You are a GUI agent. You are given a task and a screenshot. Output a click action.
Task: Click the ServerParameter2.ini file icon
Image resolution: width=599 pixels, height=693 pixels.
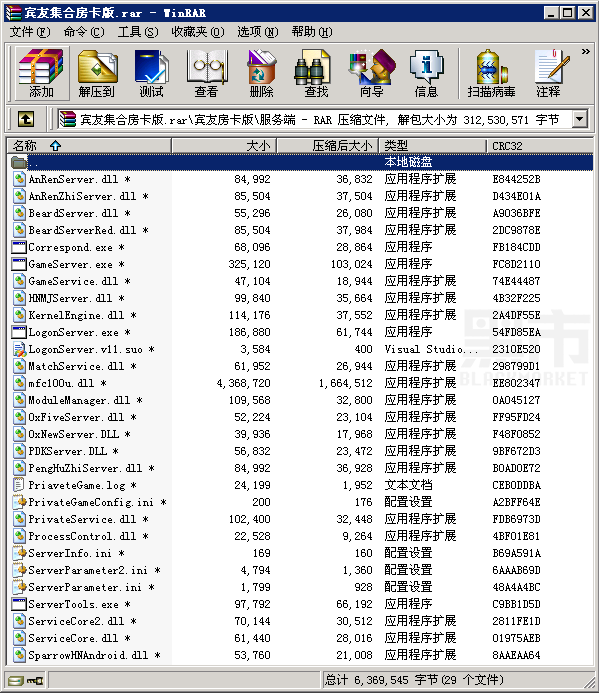point(19,570)
